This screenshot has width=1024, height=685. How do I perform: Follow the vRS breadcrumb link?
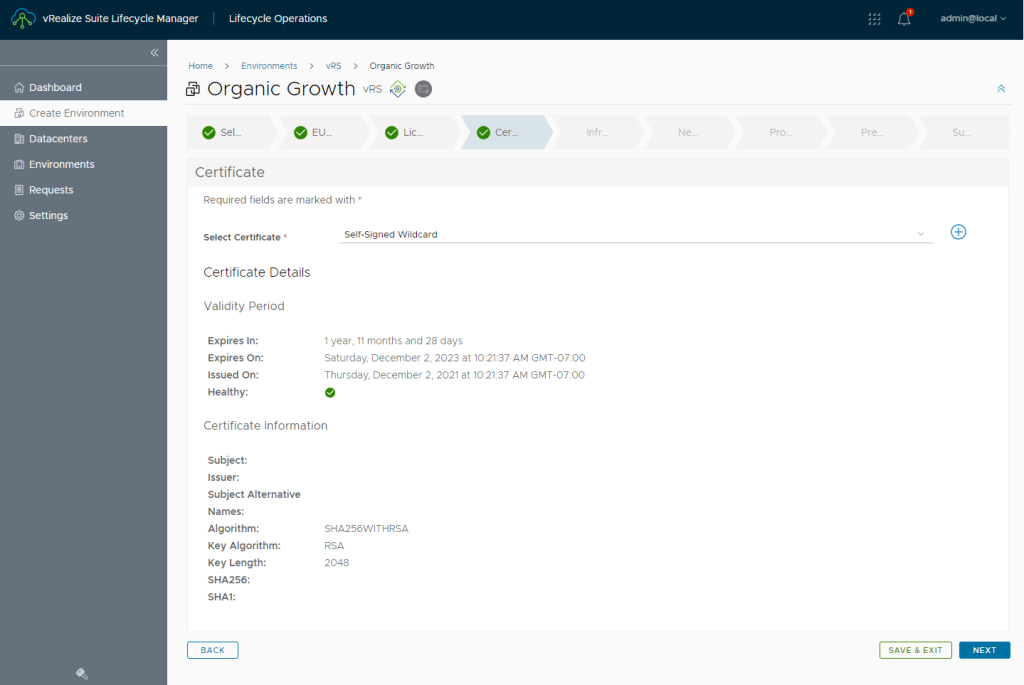pos(333,66)
